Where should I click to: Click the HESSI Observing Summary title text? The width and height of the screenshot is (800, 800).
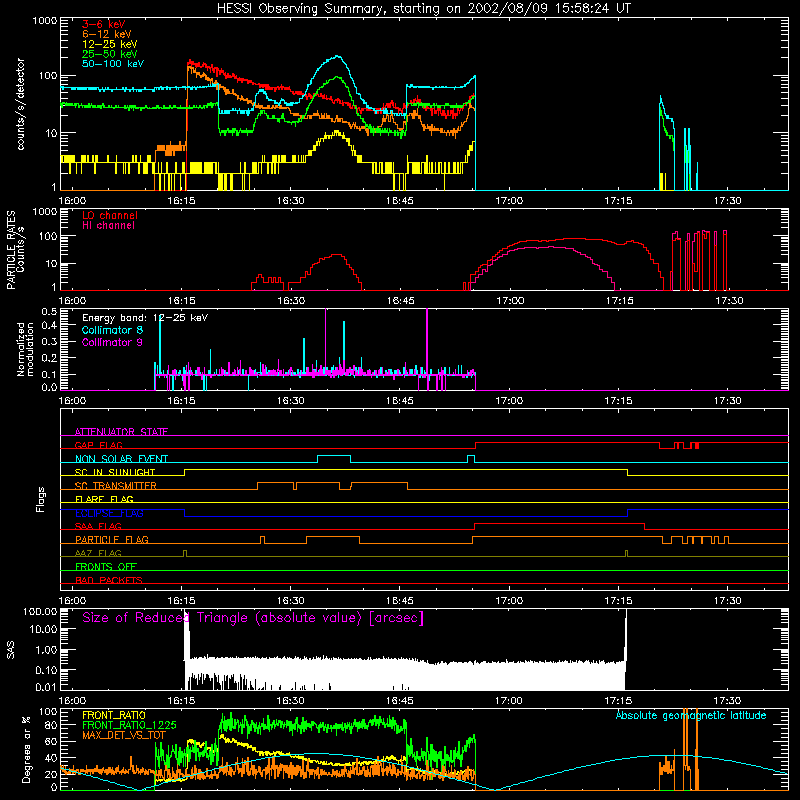(x=423, y=8)
